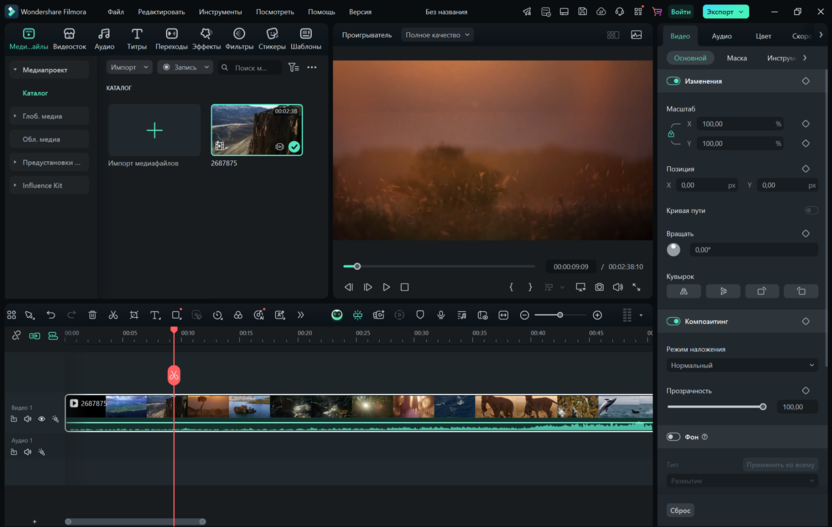Take a snapshot with the camera icon
Image resolution: width=832 pixels, height=527 pixels.
pyautogui.click(x=599, y=287)
